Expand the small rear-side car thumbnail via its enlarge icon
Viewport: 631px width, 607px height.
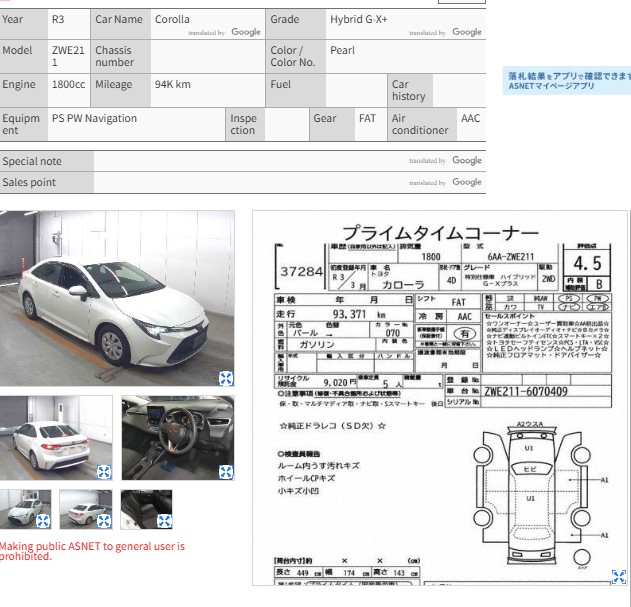tap(104, 521)
